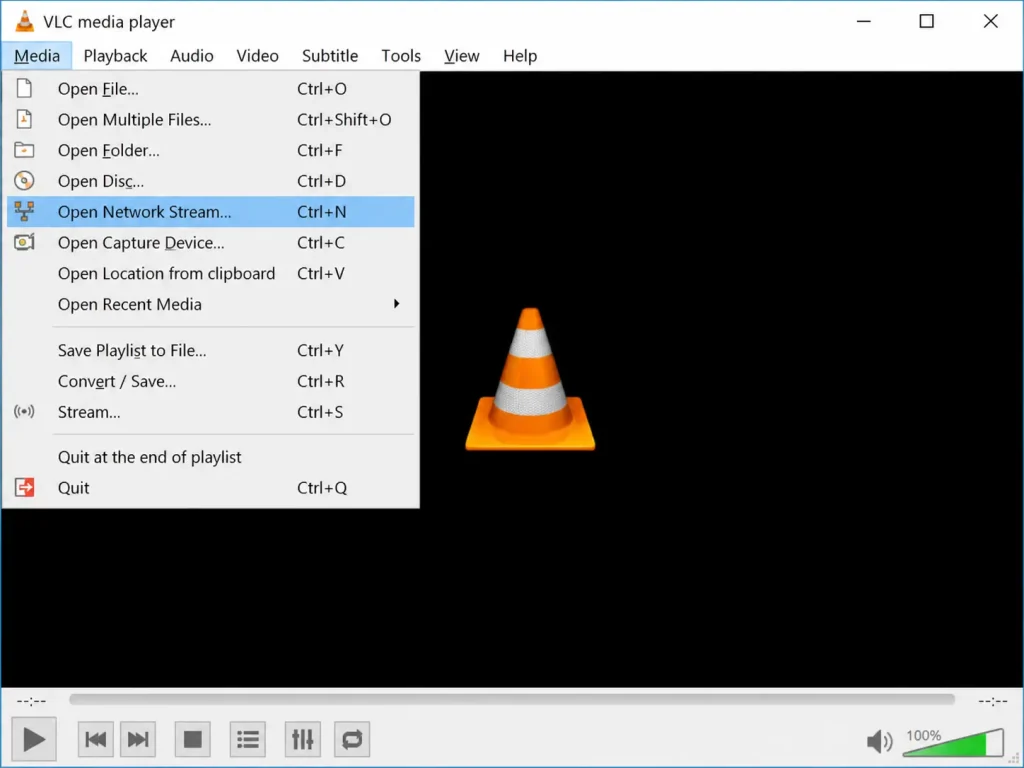Viewport: 1024px width, 768px height.
Task: Choose Open Folder... entry
Action: (210, 150)
